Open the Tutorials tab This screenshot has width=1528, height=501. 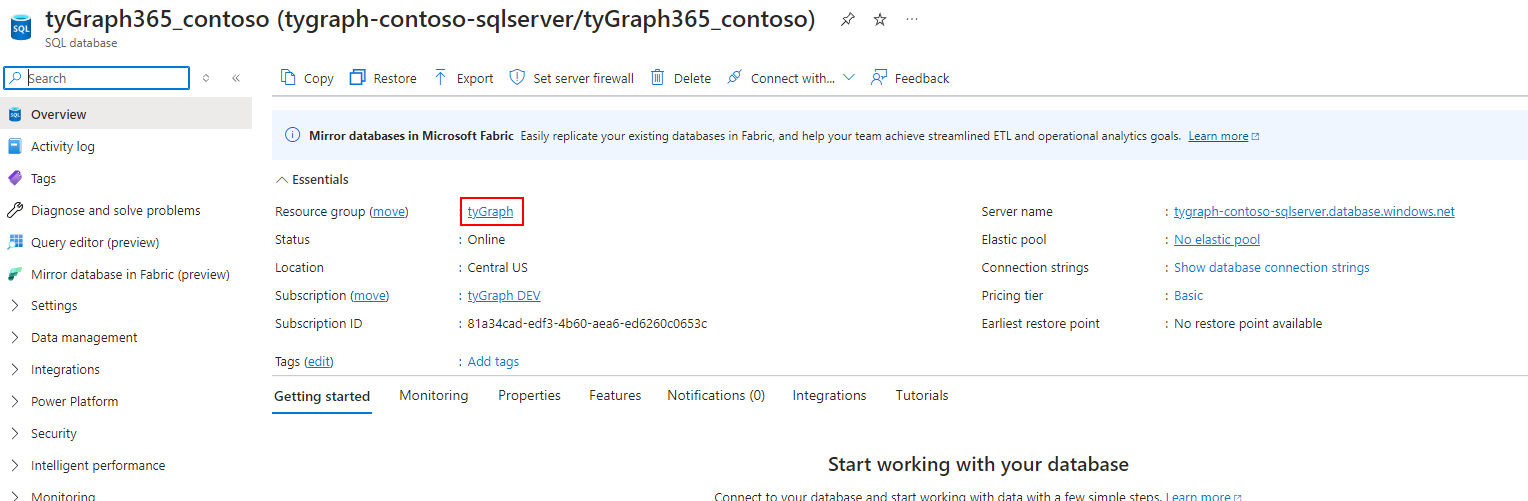tap(922, 395)
